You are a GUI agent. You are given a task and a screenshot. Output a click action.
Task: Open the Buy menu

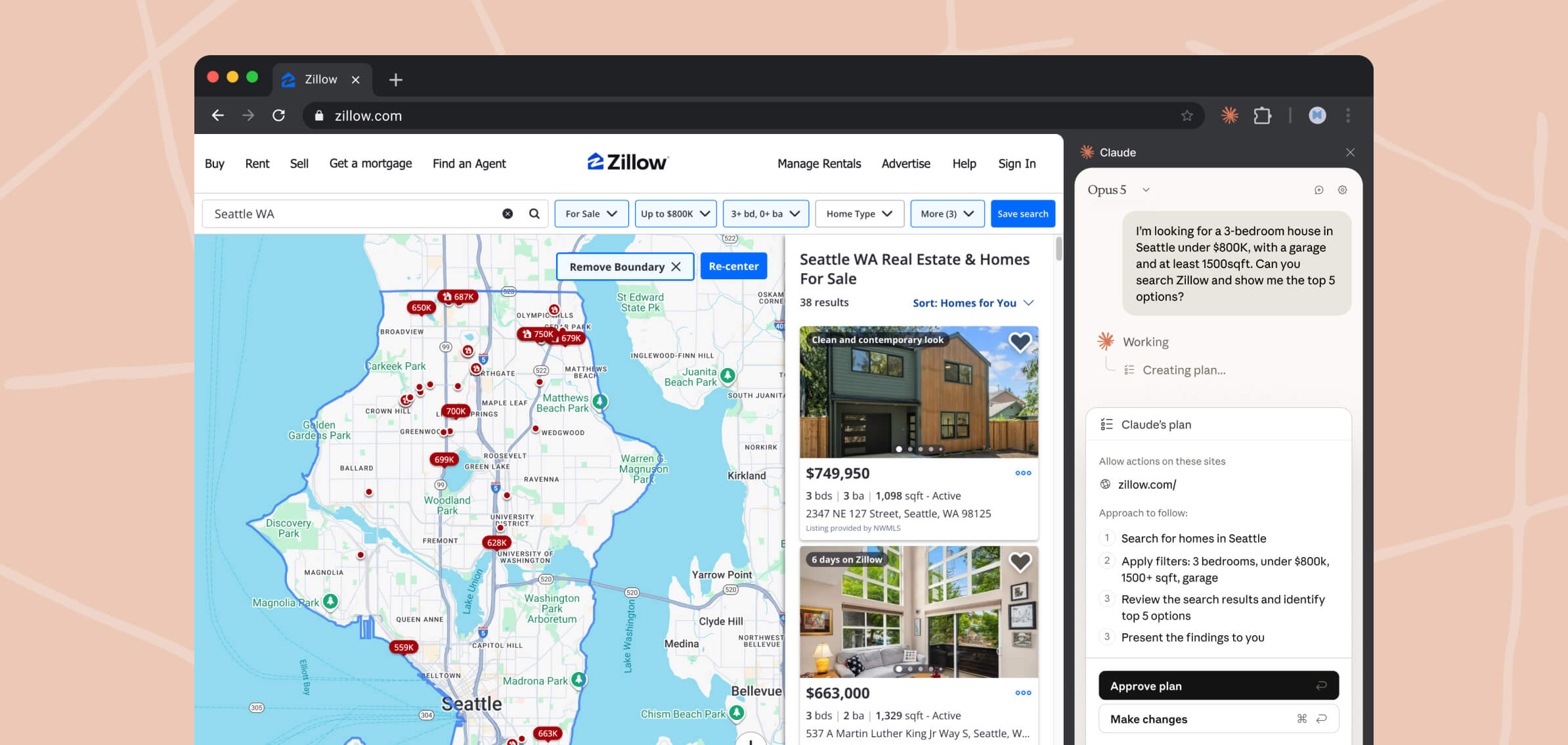[x=215, y=164]
